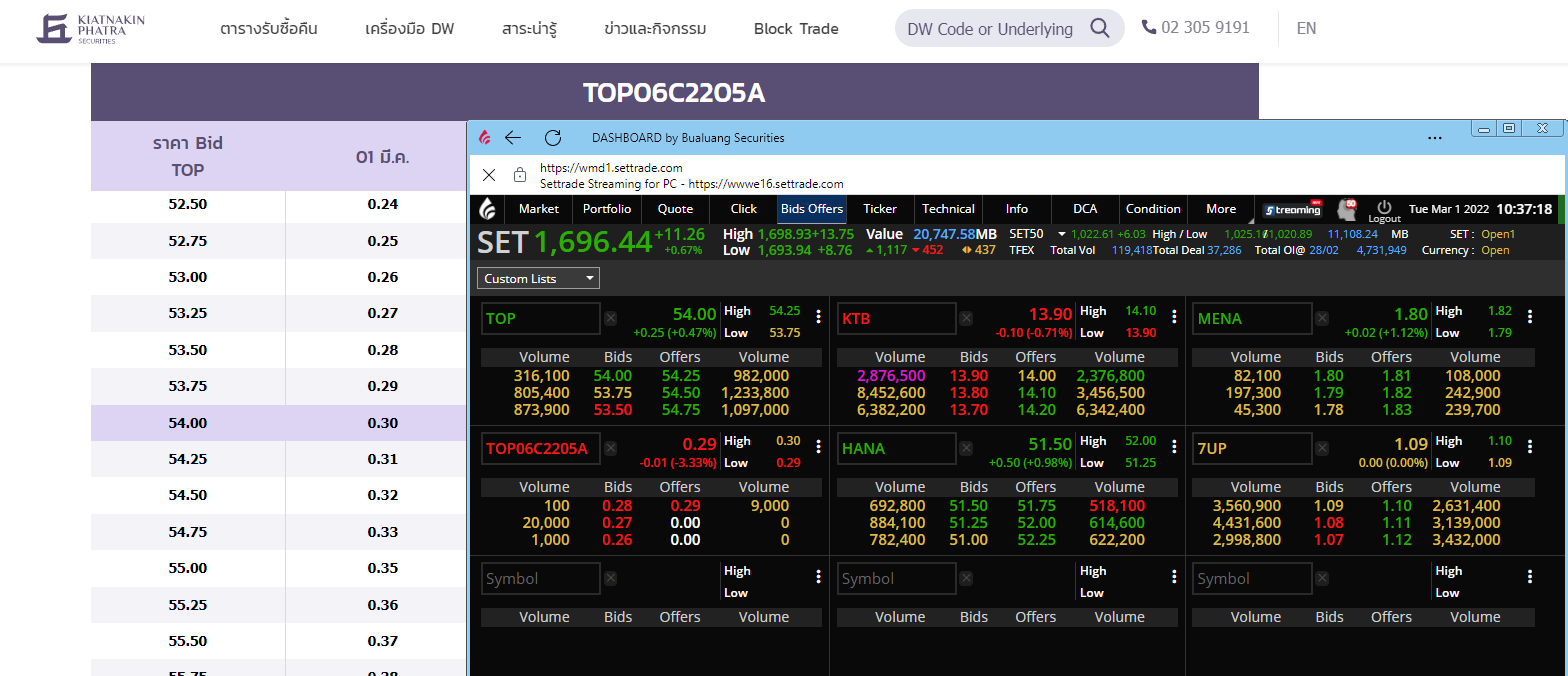Click the Bualuang flame logo in Streaming menu
The width and height of the screenshot is (1568, 676).
(487, 209)
